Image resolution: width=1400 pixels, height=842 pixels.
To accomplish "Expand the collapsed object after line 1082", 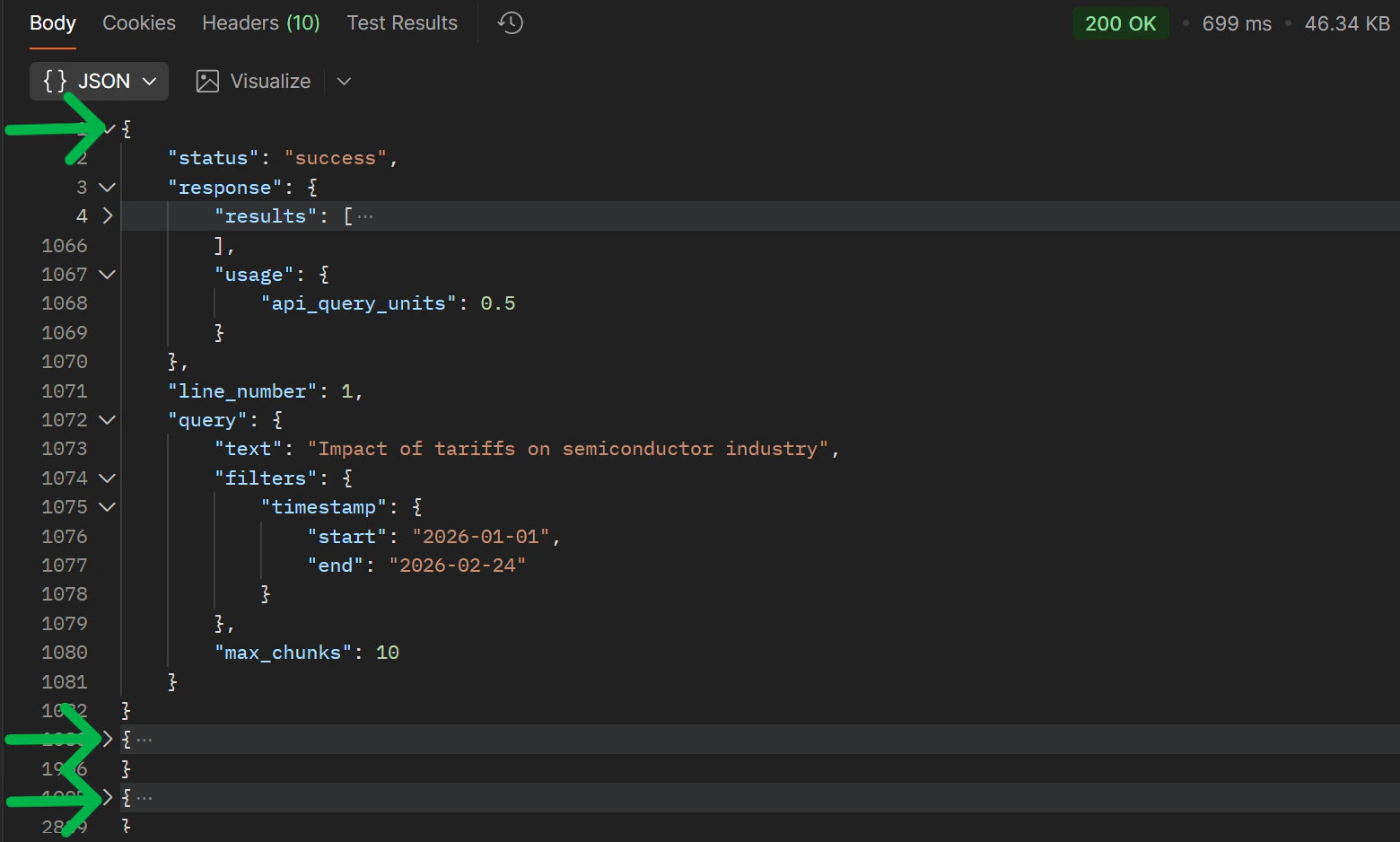I will (x=107, y=738).
